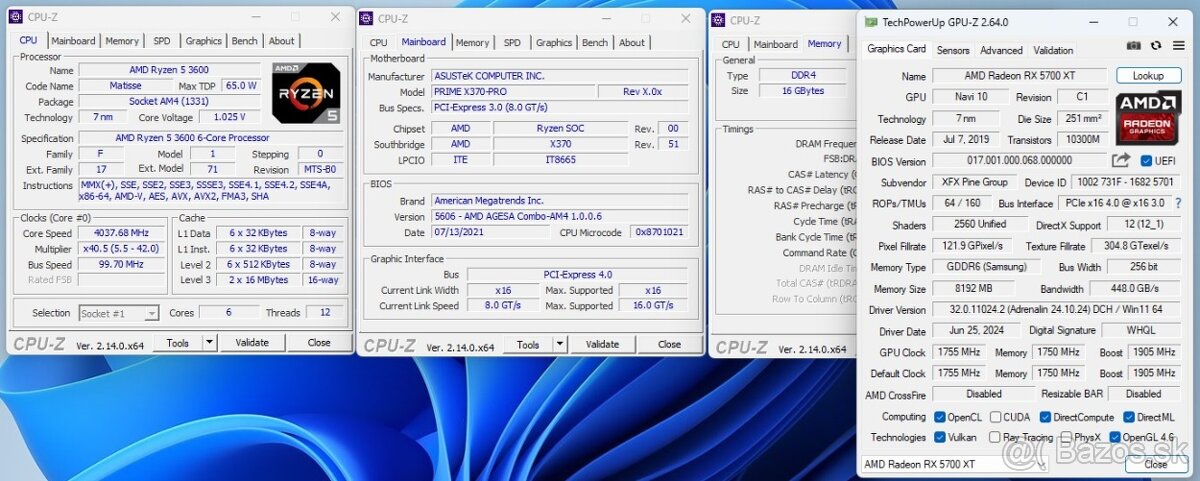Open Bench tab in the CPU-Z CPU window
Viewport: 1200px width, 481px height.
pyautogui.click(x=244, y=41)
